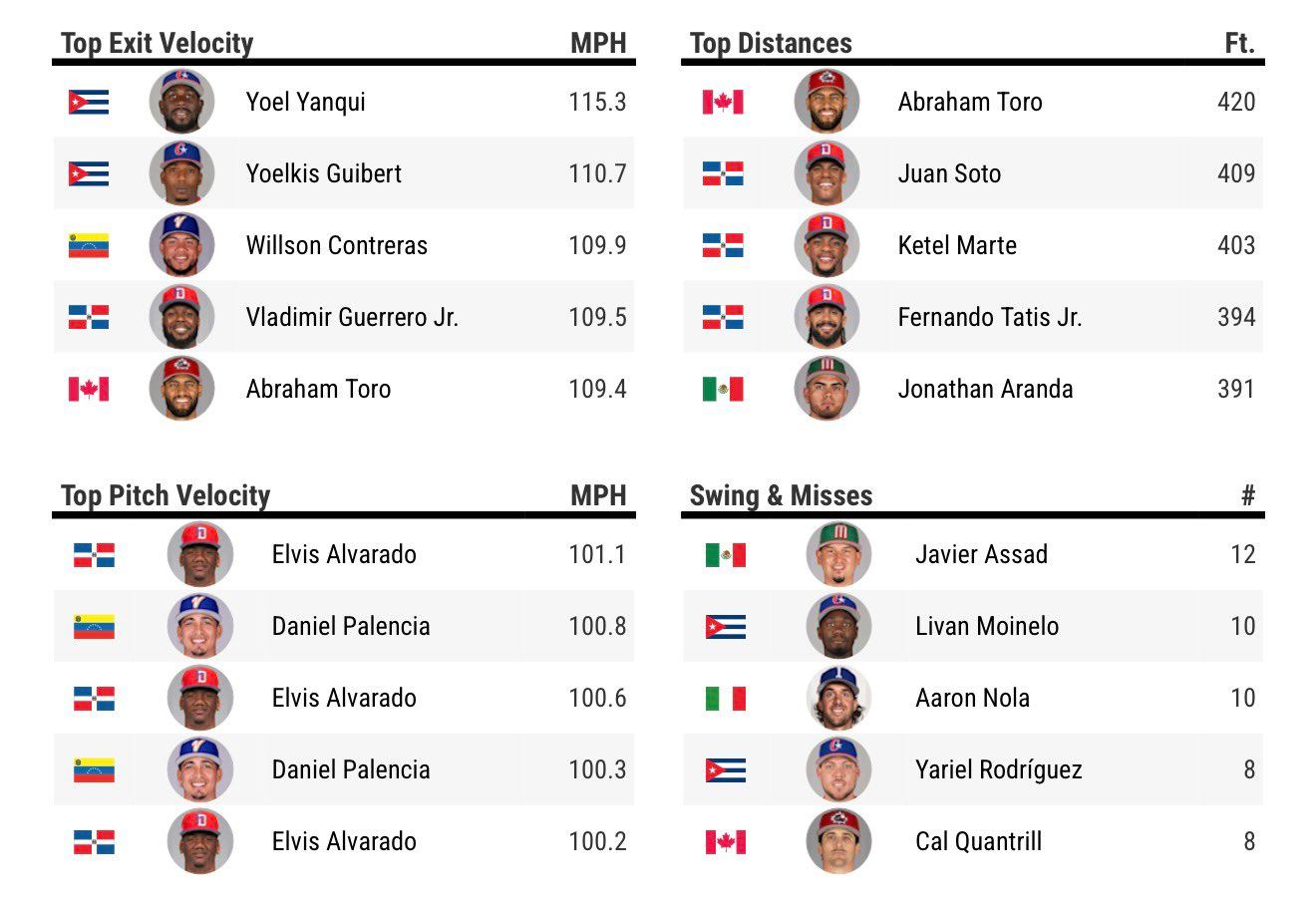The image size is (1316, 903).
Task: Click the Top Pitch Velocity heading
Action: click(165, 495)
